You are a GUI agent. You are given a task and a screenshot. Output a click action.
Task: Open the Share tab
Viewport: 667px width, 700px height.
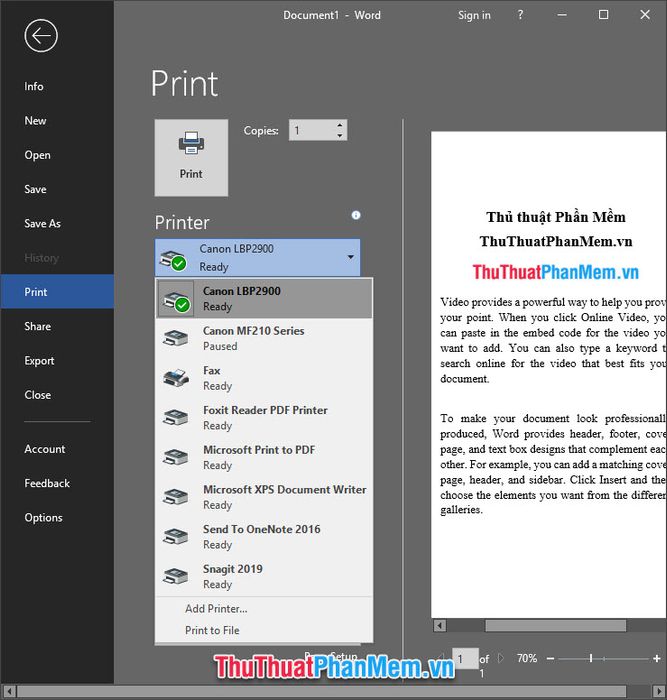pyautogui.click(x=57, y=326)
